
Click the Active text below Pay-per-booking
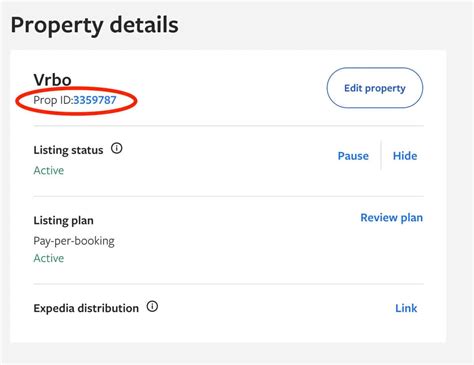pos(49,258)
